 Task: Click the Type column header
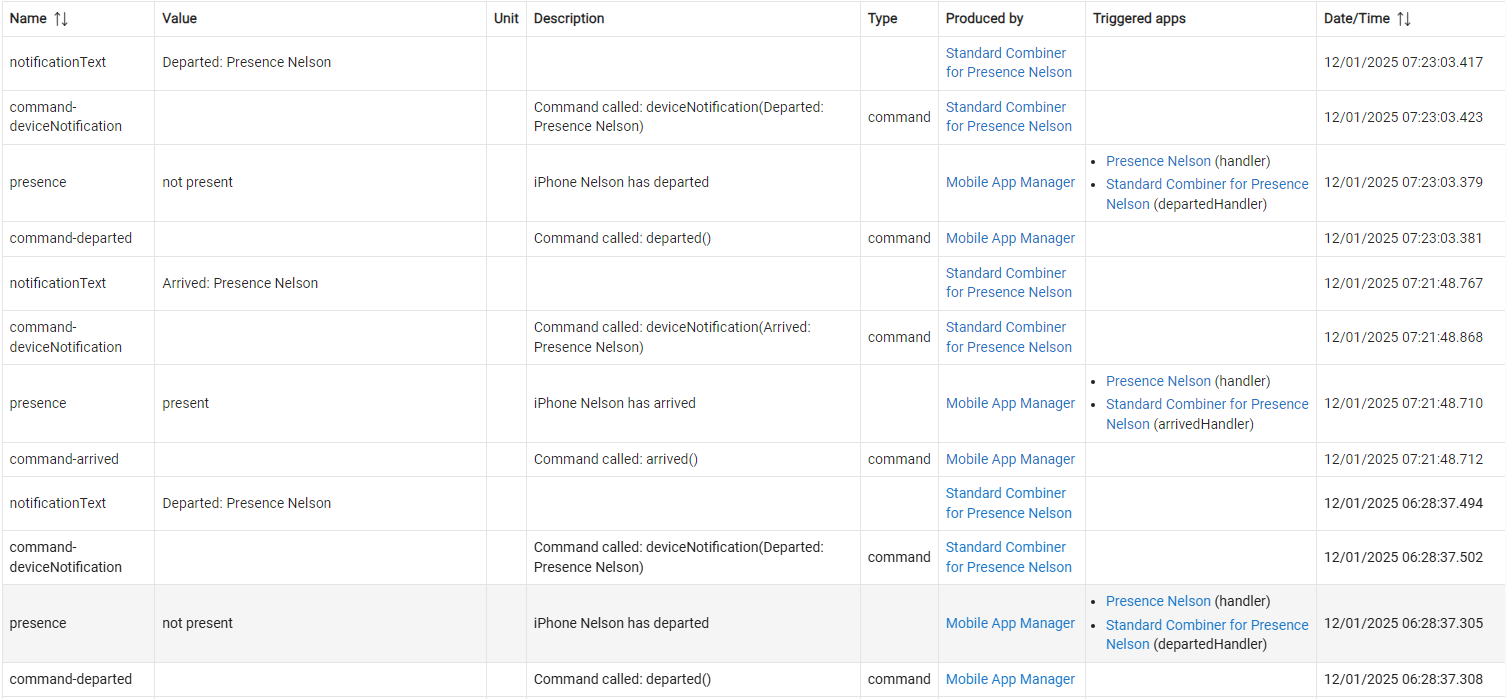point(882,19)
